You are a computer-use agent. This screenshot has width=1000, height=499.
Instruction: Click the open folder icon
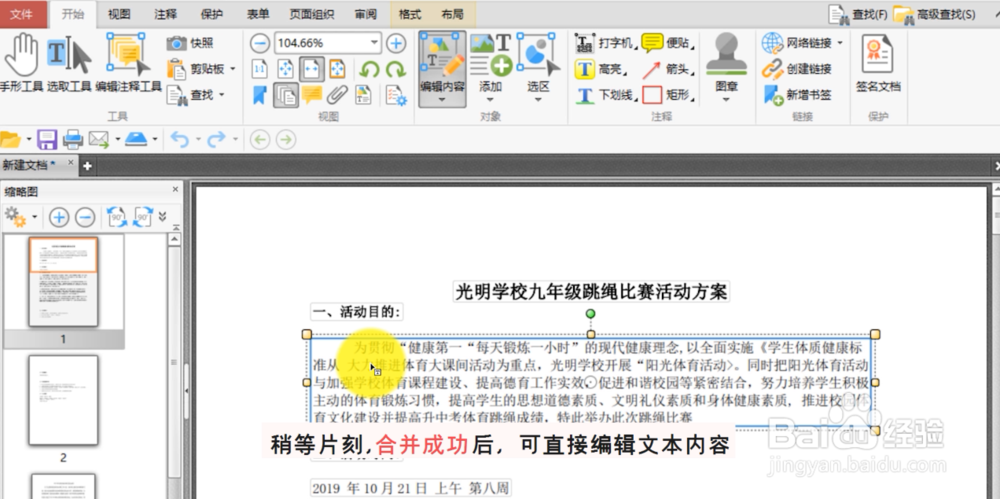(x=10, y=139)
